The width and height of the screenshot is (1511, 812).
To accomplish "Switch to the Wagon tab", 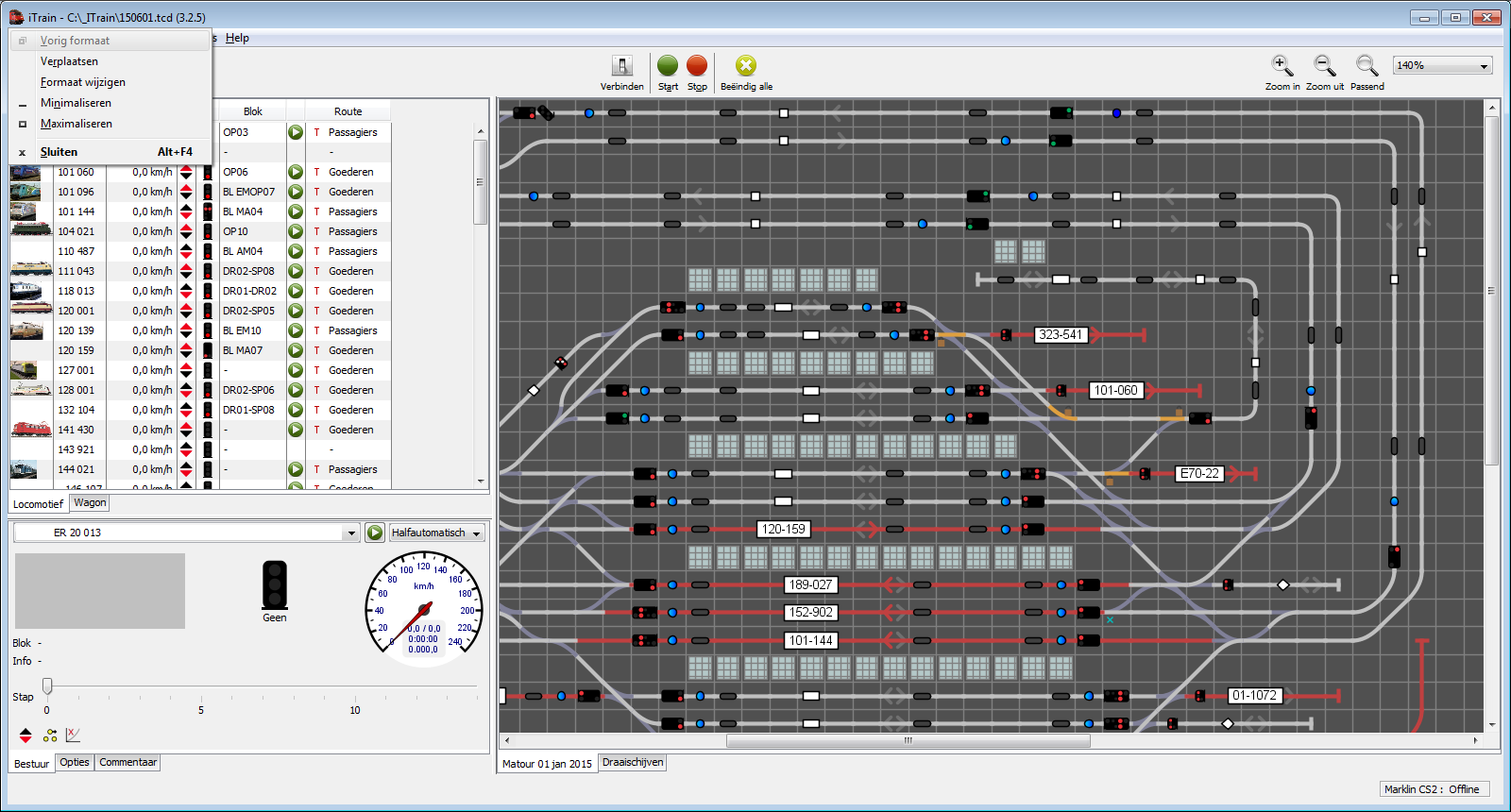I will tap(90, 503).
